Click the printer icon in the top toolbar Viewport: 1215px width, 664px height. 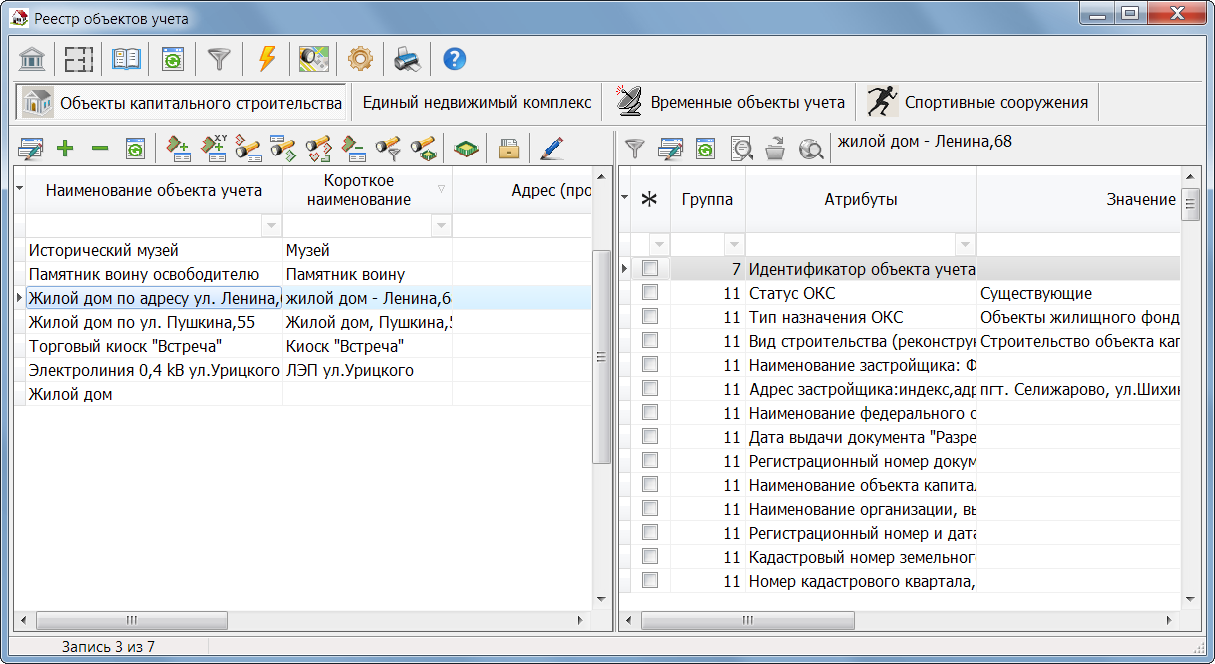pos(407,59)
